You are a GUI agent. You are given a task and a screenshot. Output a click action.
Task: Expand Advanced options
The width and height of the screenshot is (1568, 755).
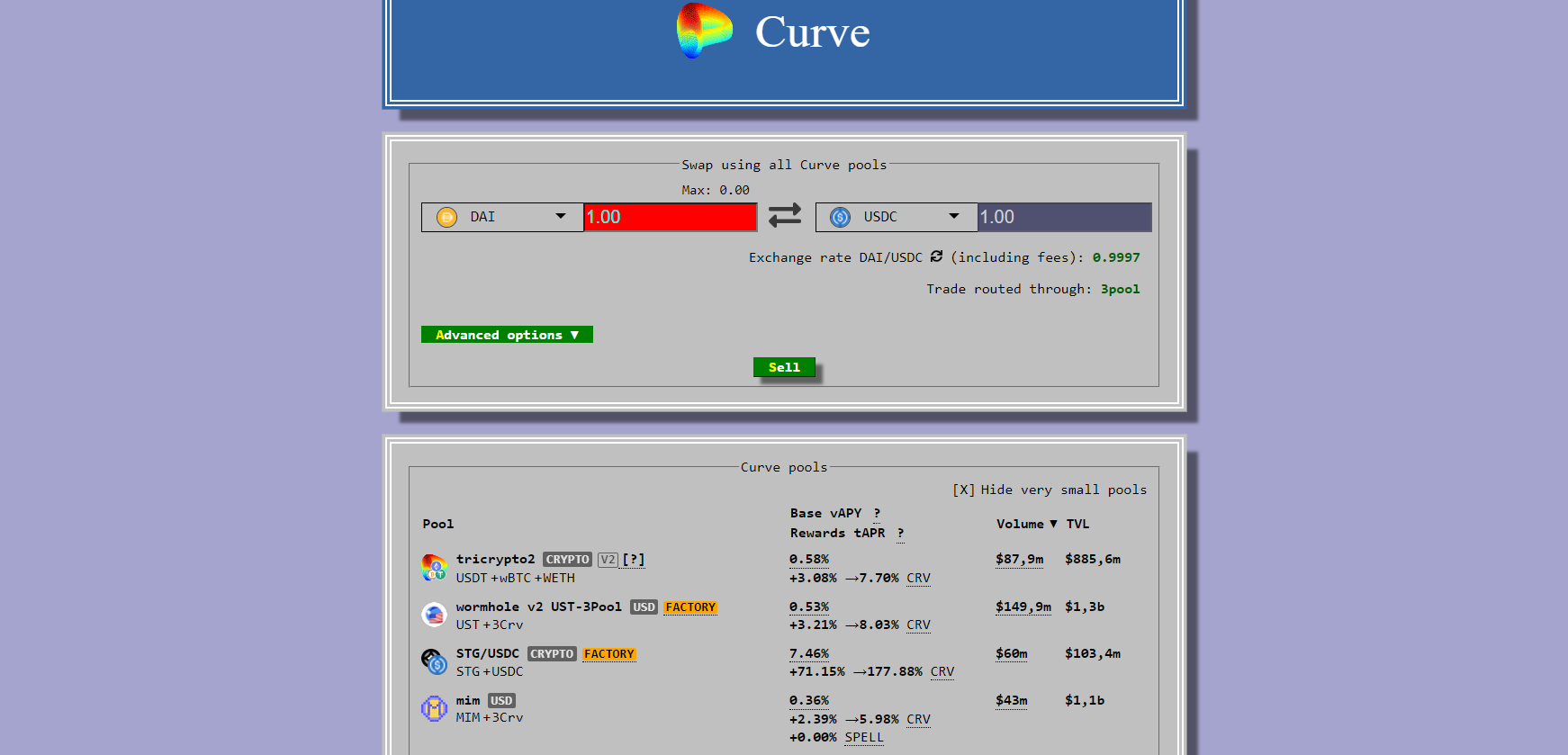click(x=507, y=335)
